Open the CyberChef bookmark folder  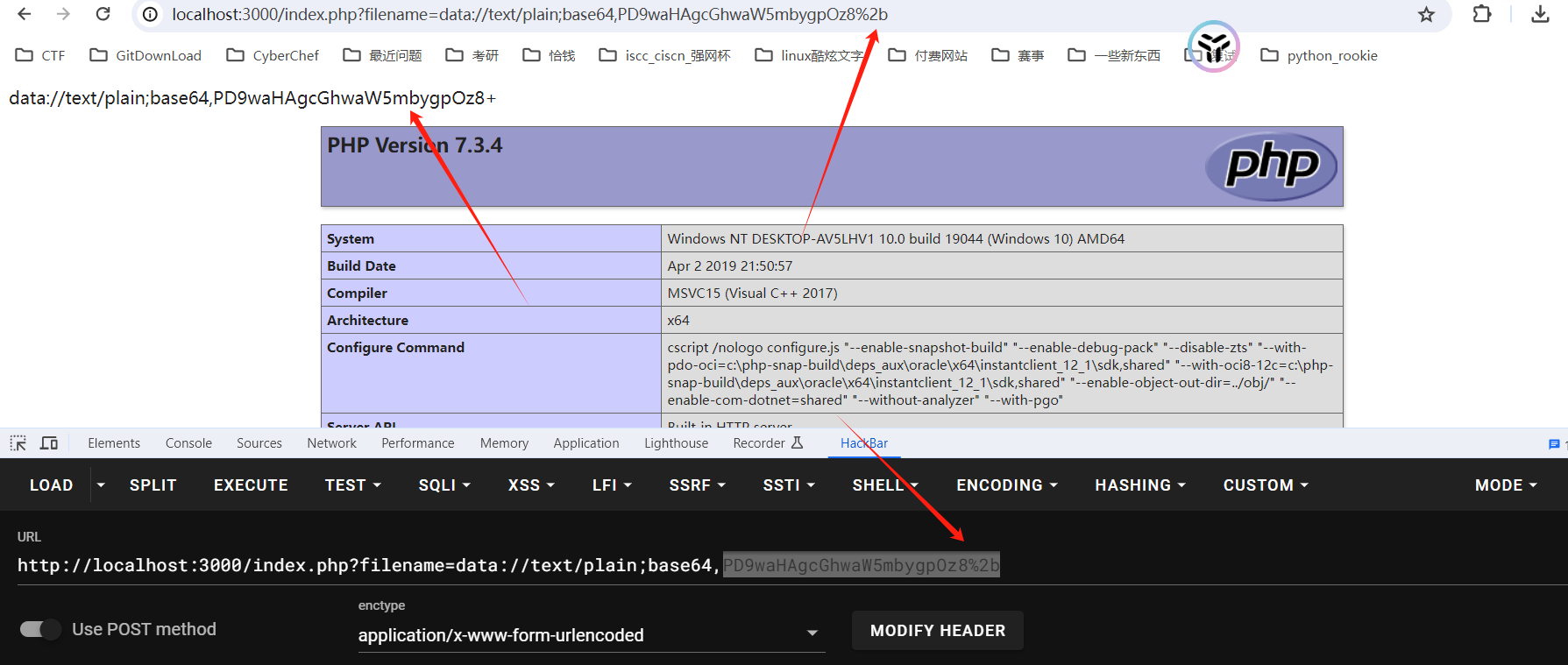pos(273,55)
